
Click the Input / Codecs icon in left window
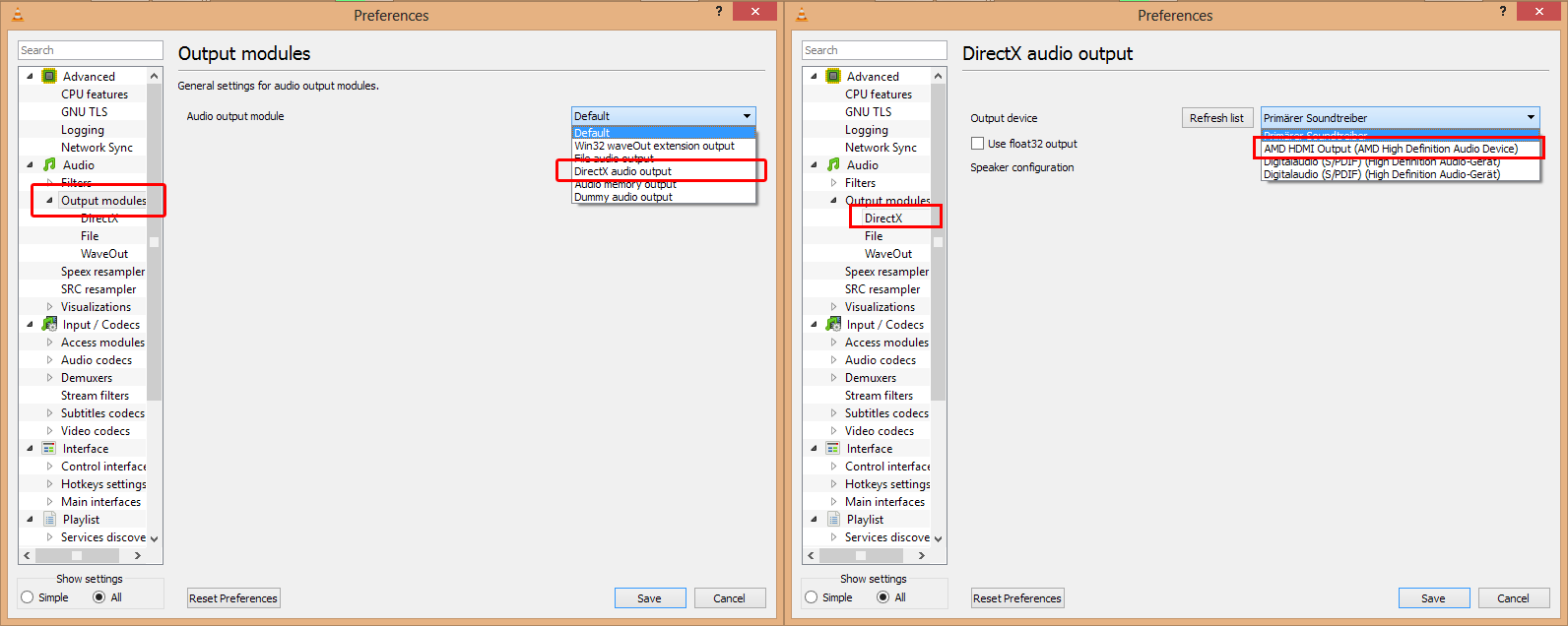pyautogui.click(x=49, y=324)
